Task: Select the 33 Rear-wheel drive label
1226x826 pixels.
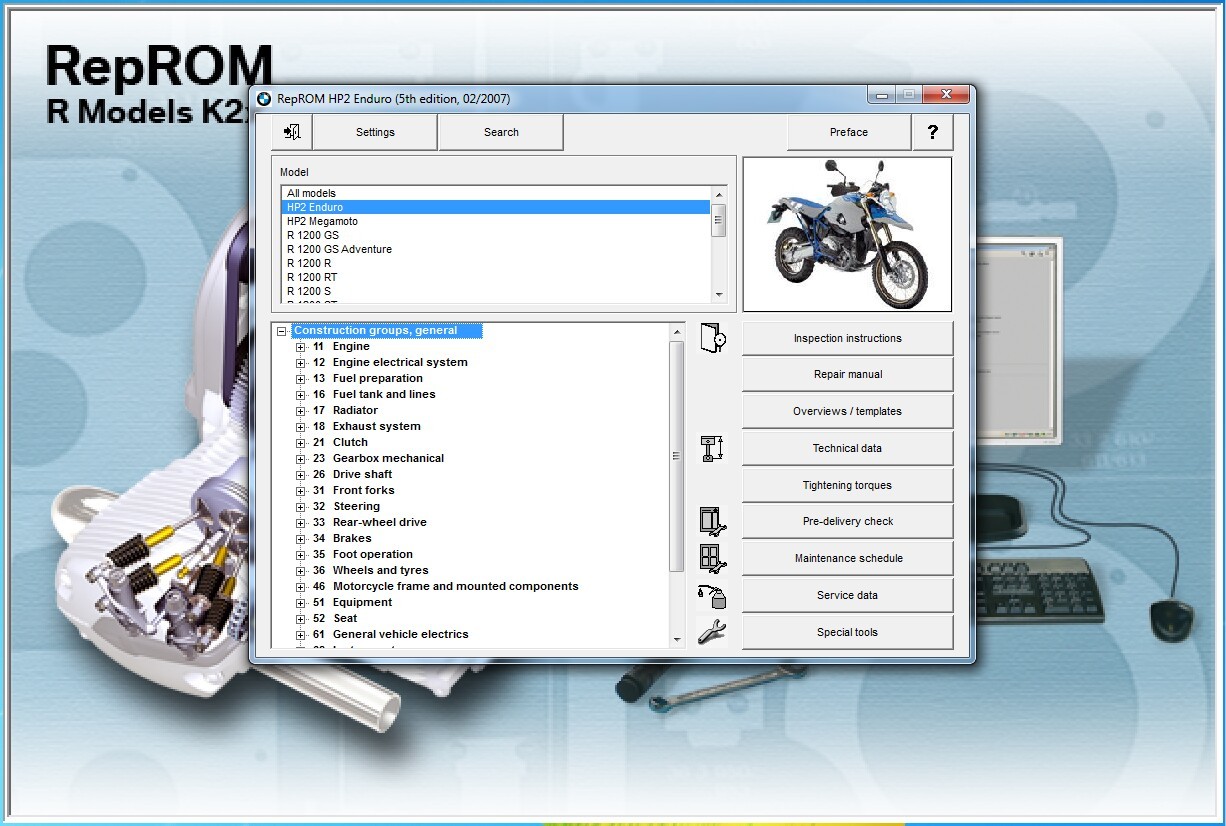Action: (369, 522)
